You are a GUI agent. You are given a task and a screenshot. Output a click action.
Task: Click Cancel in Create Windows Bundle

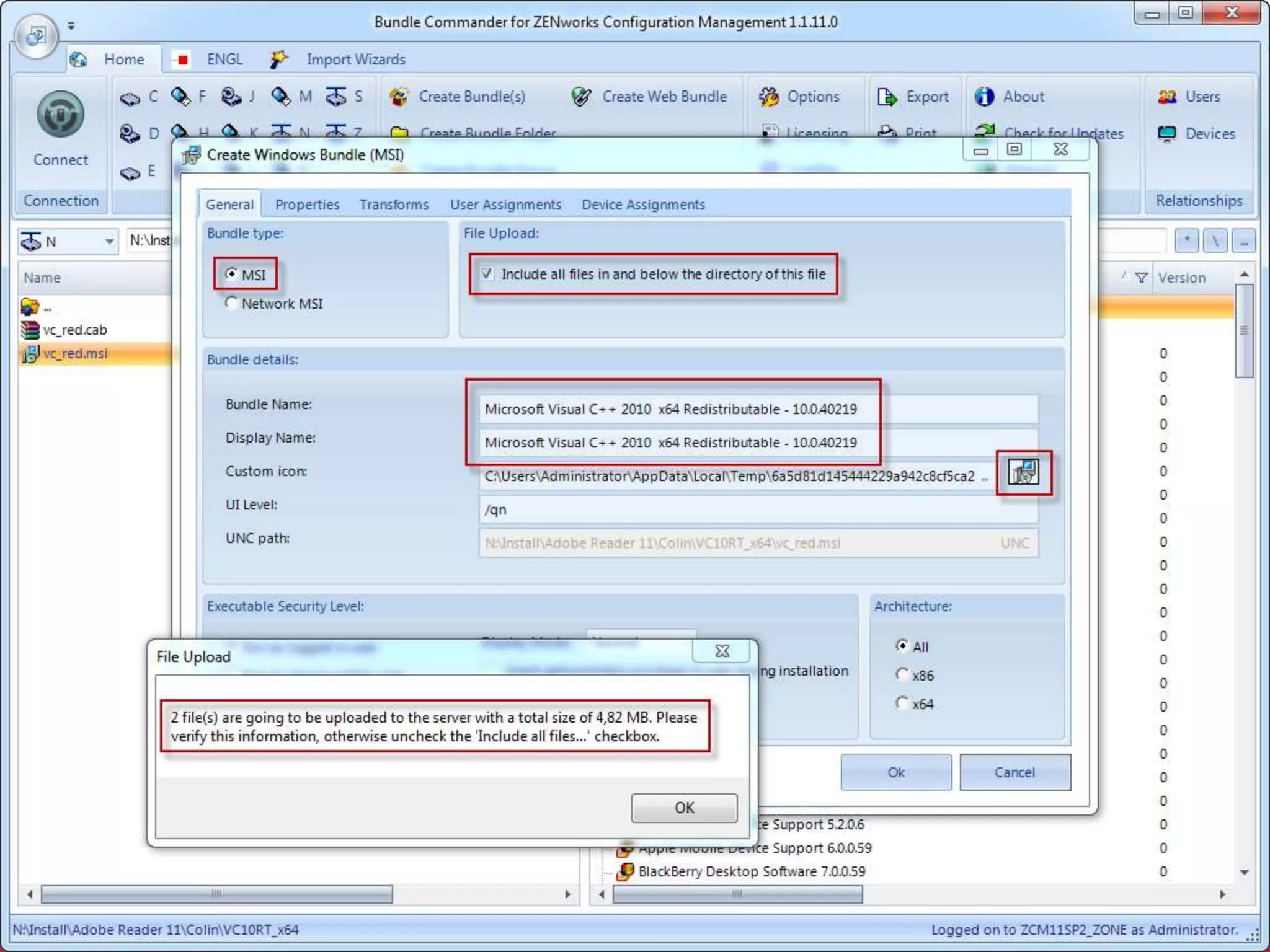click(x=1015, y=772)
